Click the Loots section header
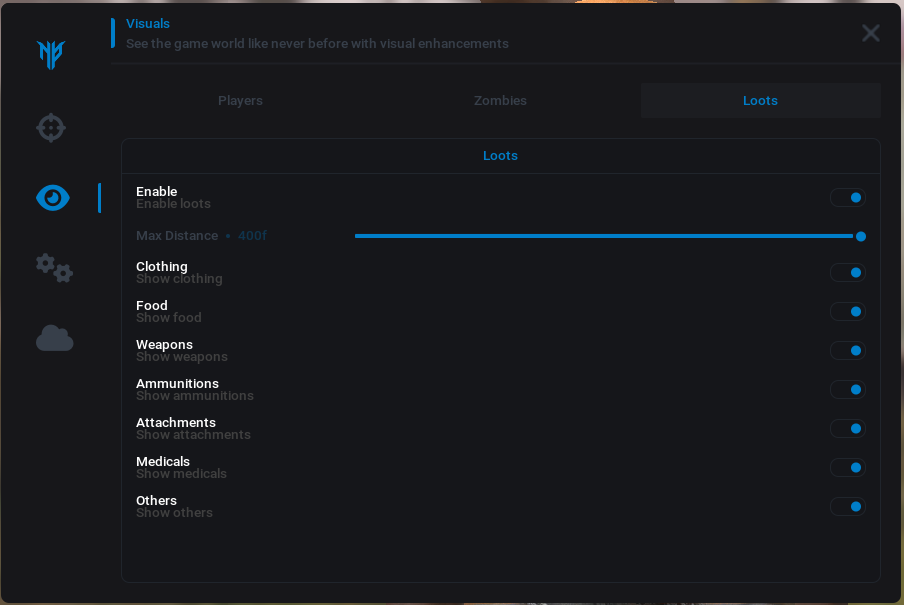904x605 pixels. click(x=500, y=156)
